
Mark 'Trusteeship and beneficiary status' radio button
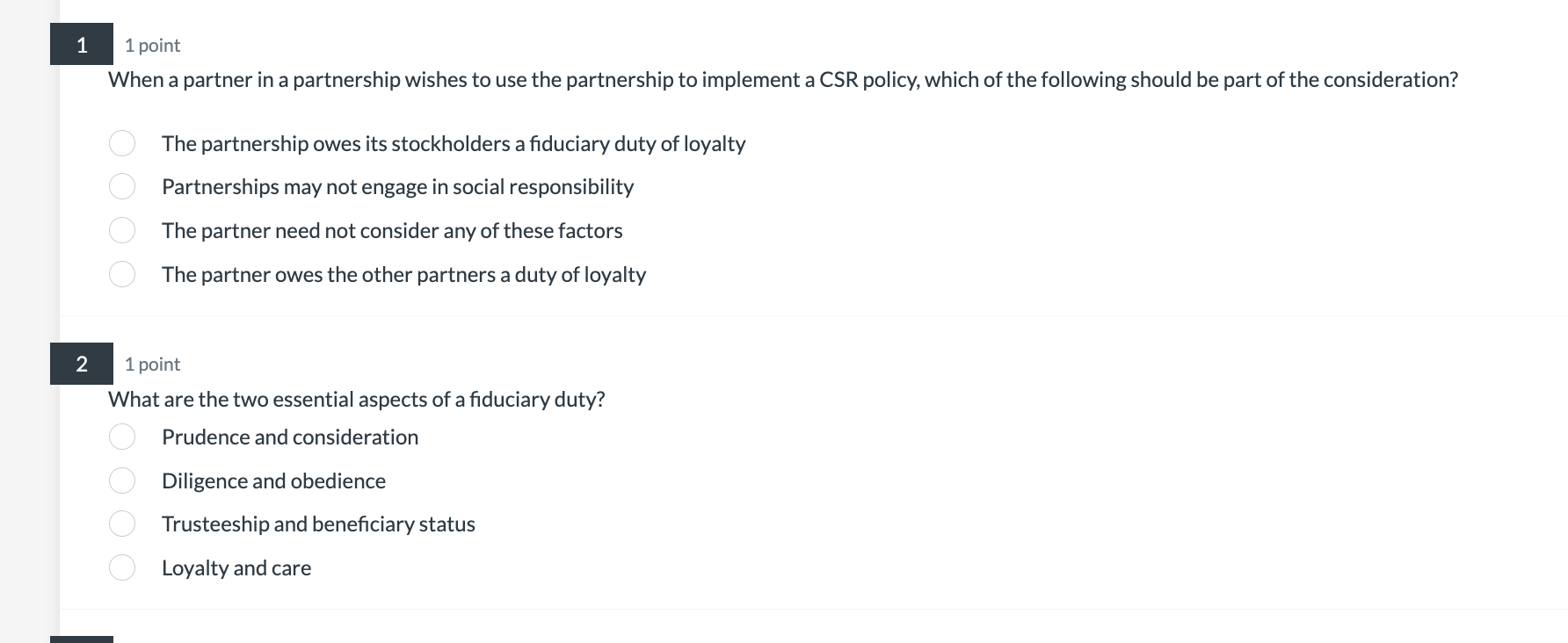(122, 524)
